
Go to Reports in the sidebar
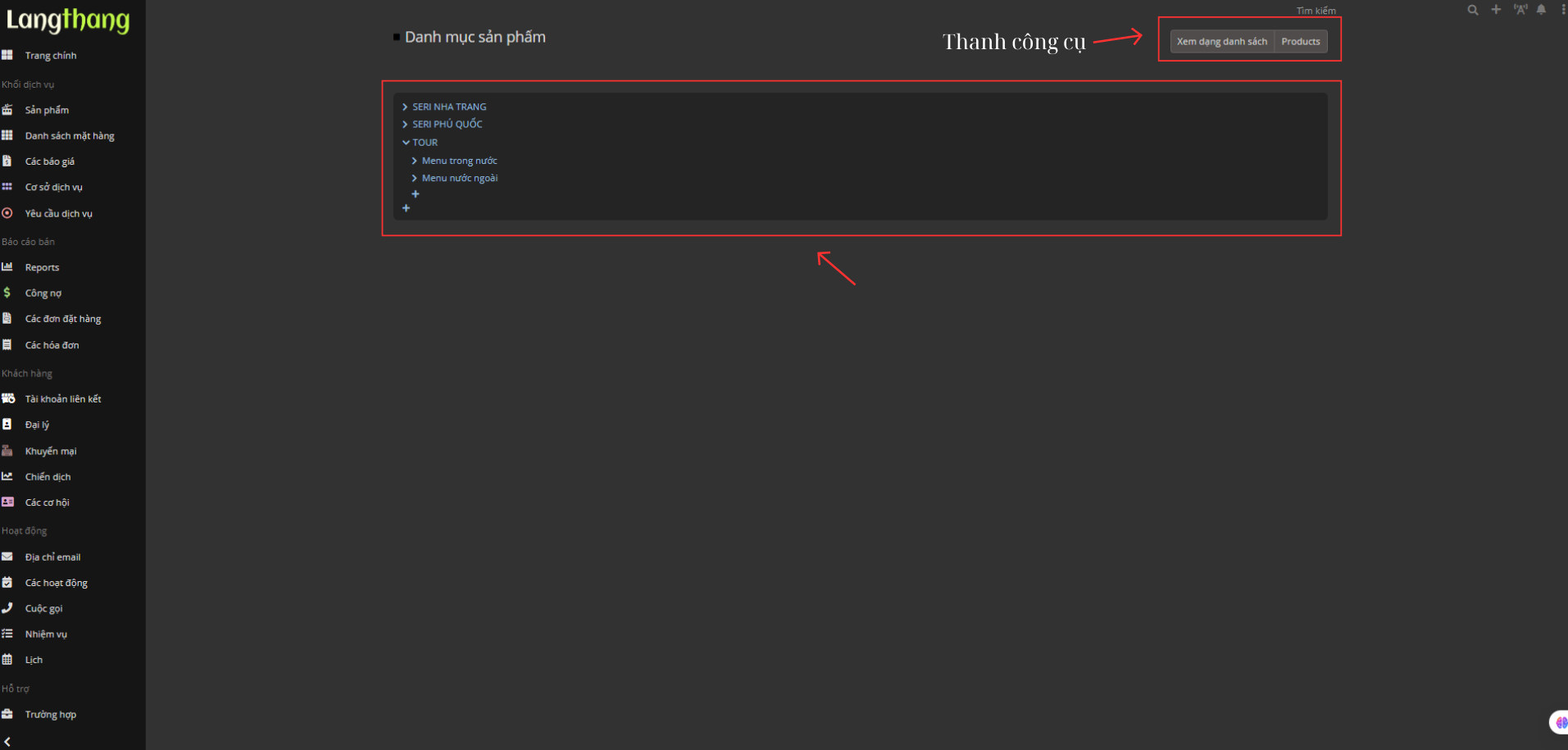coord(42,267)
